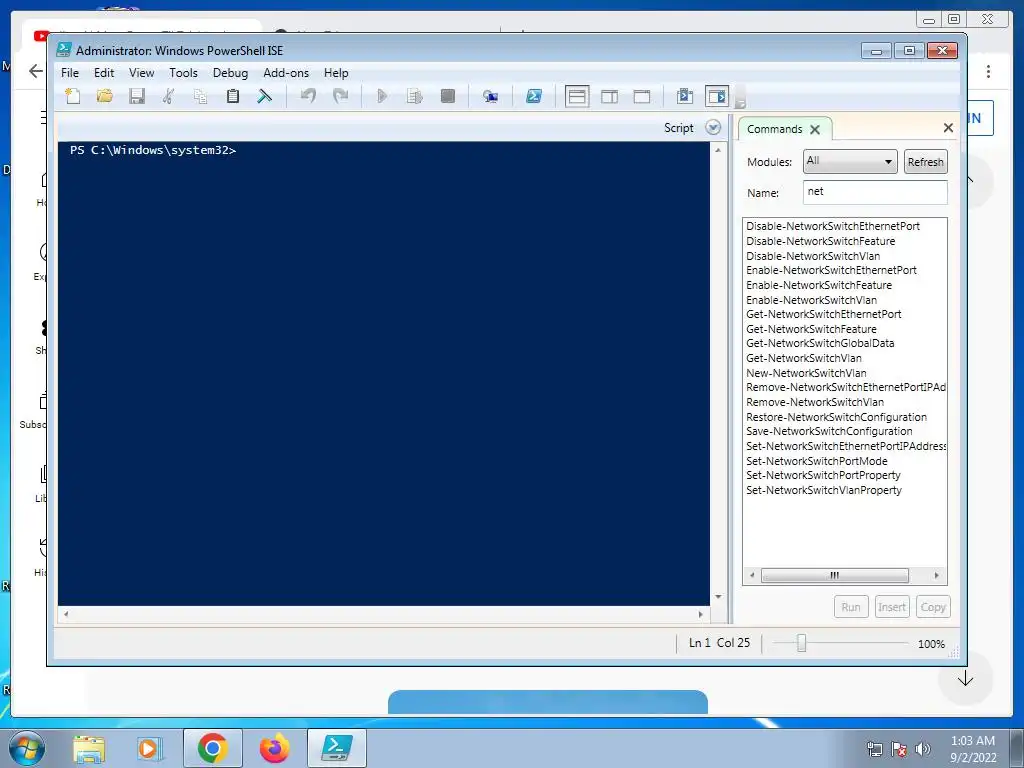Undo the last action in the toolbar
1024x768 pixels.
[x=308, y=97]
